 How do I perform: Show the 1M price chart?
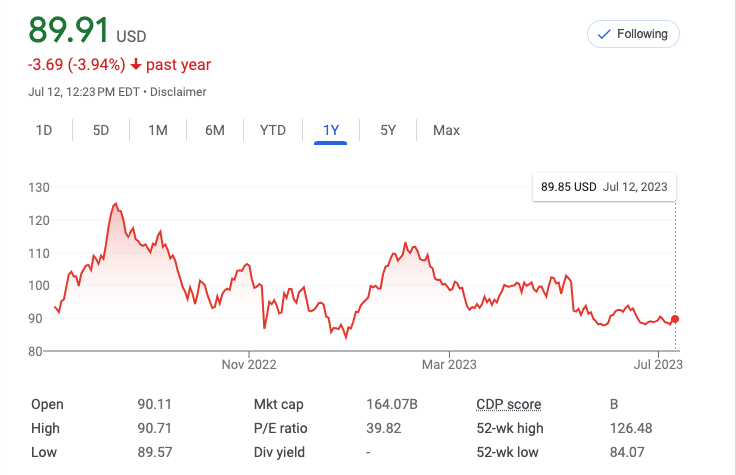[158, 130]
